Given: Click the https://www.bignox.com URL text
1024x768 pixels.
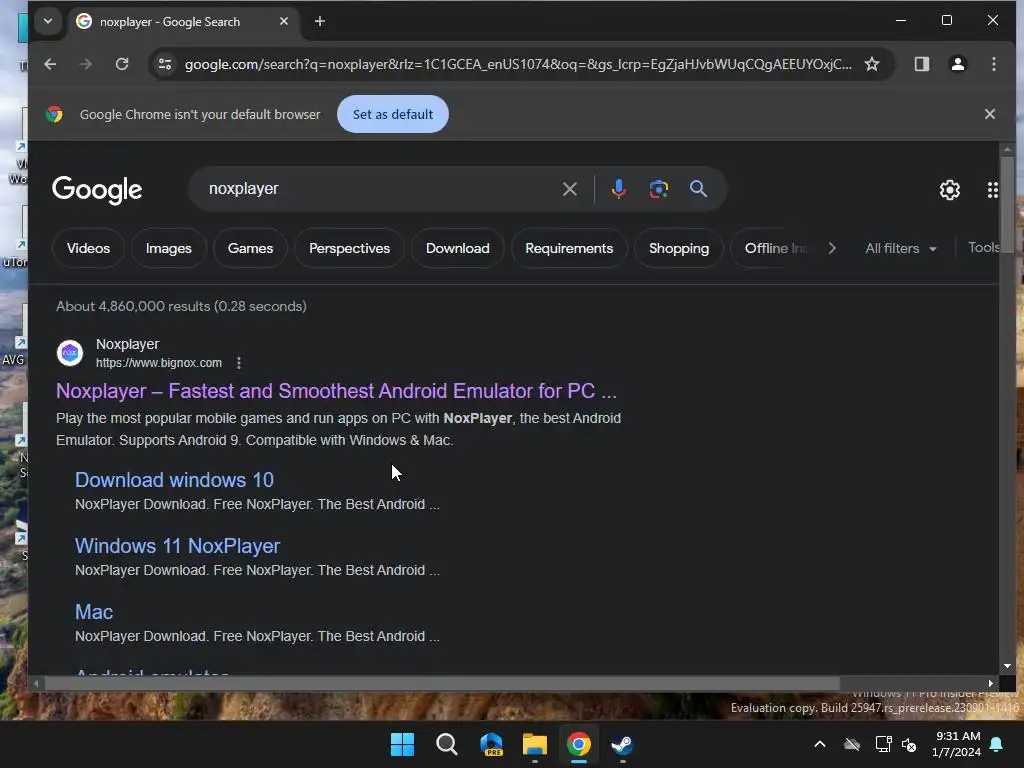Looking at the screenshot, I should (x=159, y=362).
